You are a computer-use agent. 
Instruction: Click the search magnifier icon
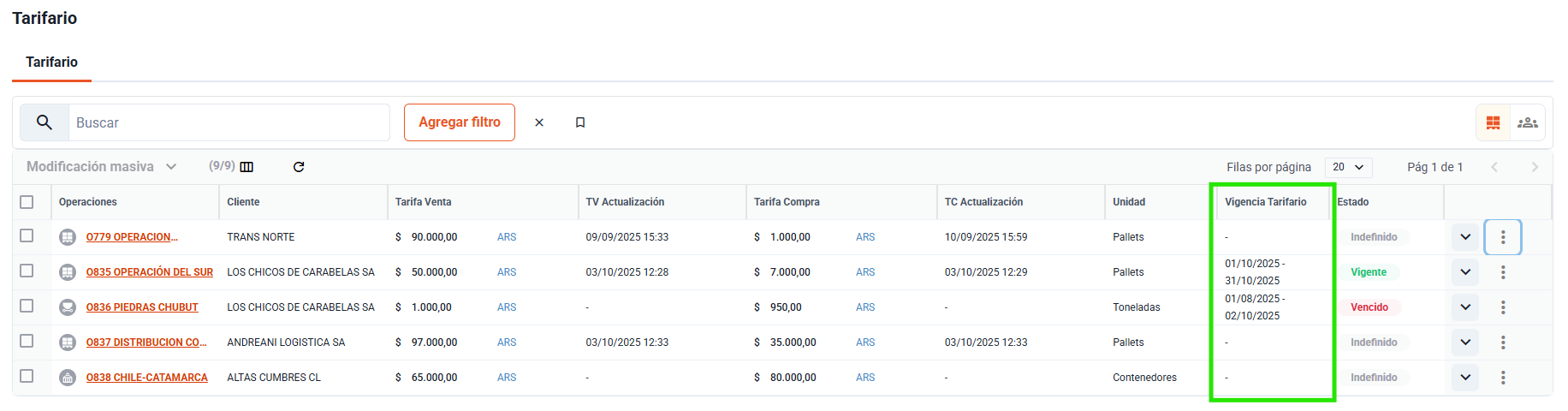pos(45,122)
